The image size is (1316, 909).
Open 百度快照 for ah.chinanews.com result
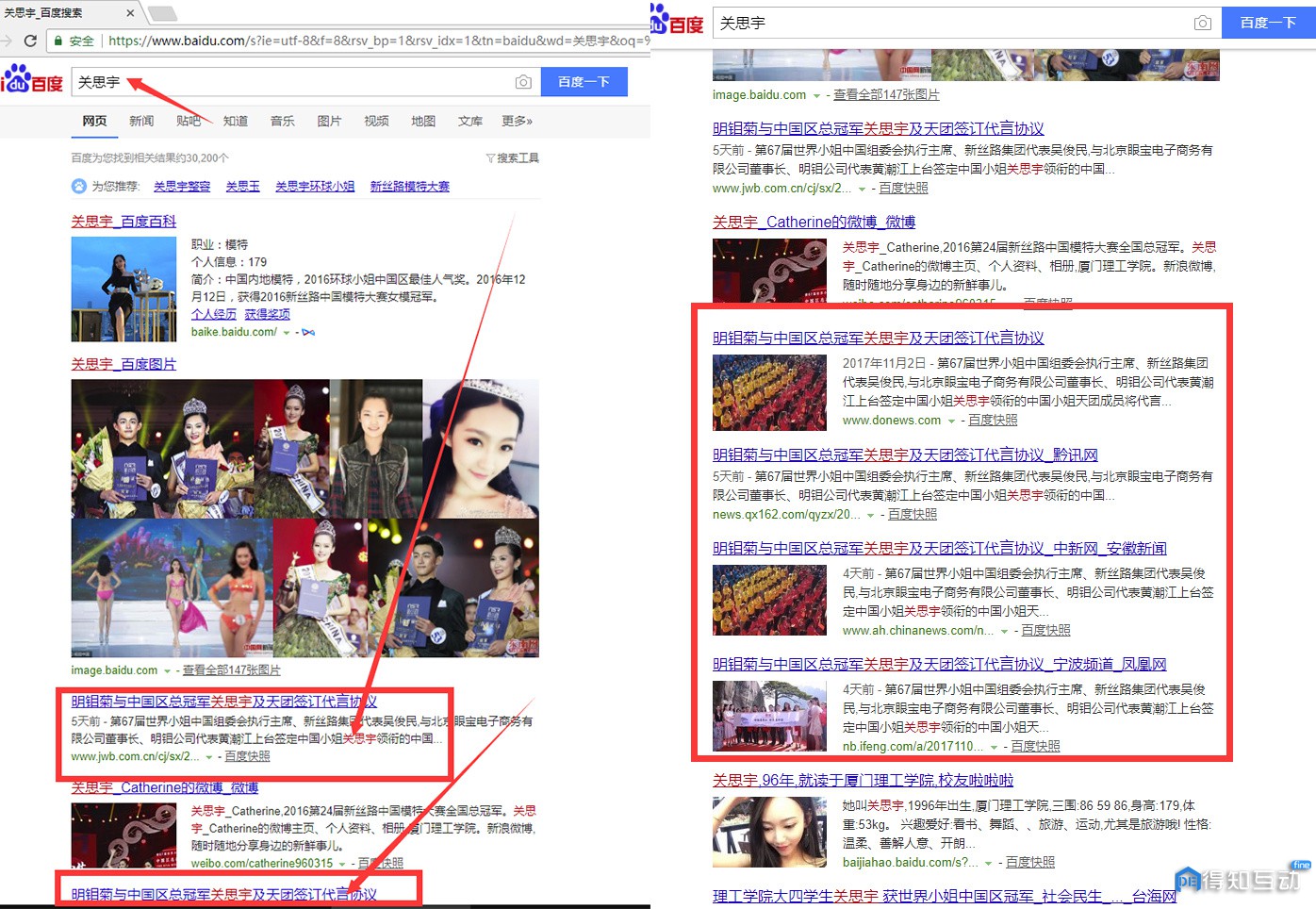click(1045, 630)
